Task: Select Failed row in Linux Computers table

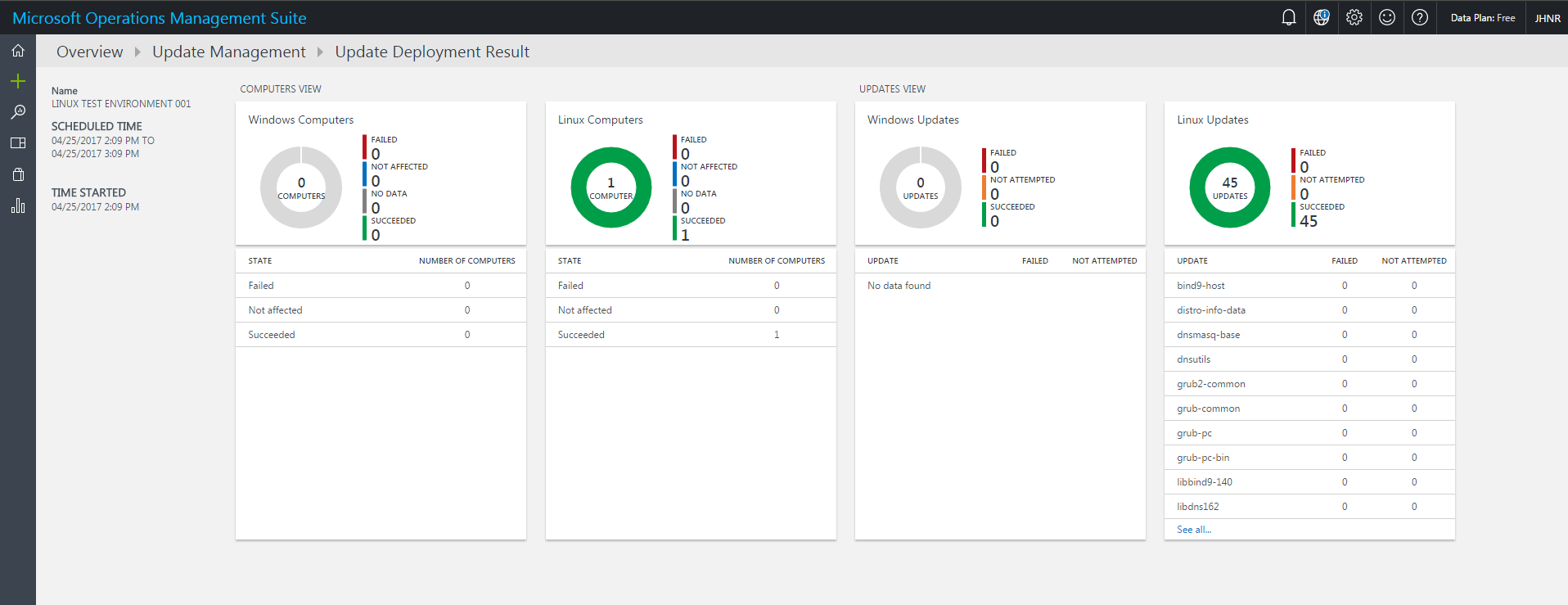Action: click(x=691, y=286)
